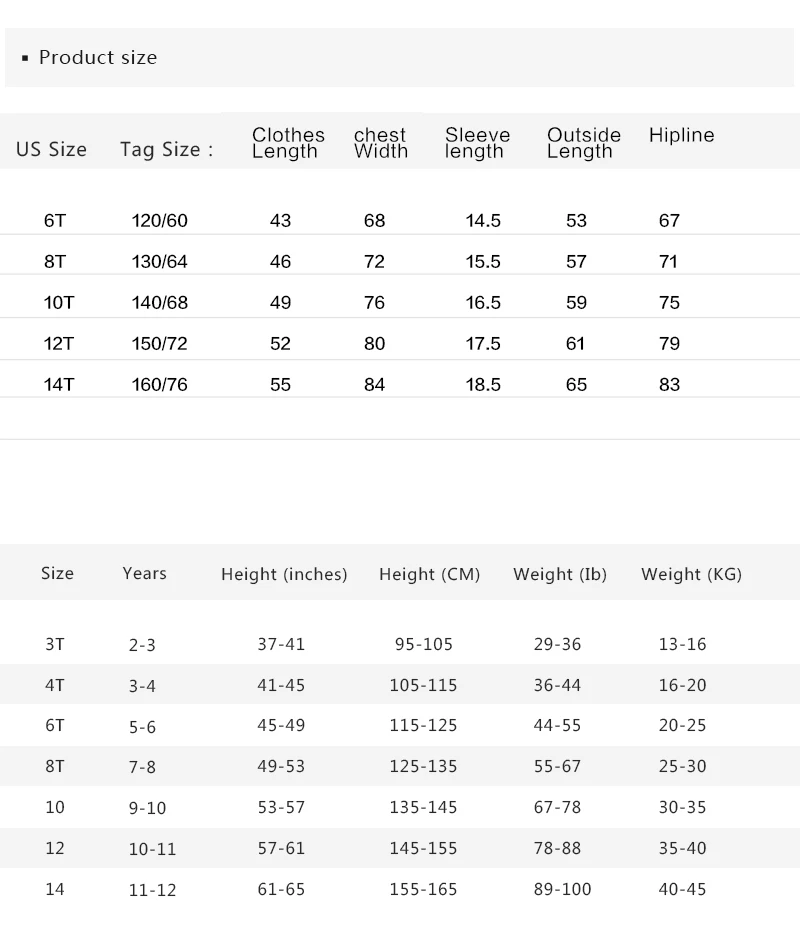Click weight KG value '13-16'
Image resolution: width=800 pixels, height=942 pixels.
click(682, 644)
